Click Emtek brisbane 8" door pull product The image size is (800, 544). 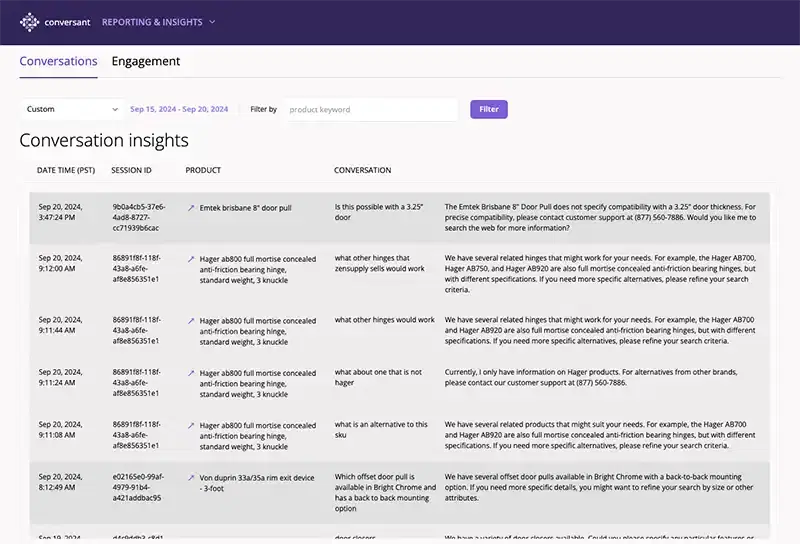pyautogui.click(x=245, y=208)
